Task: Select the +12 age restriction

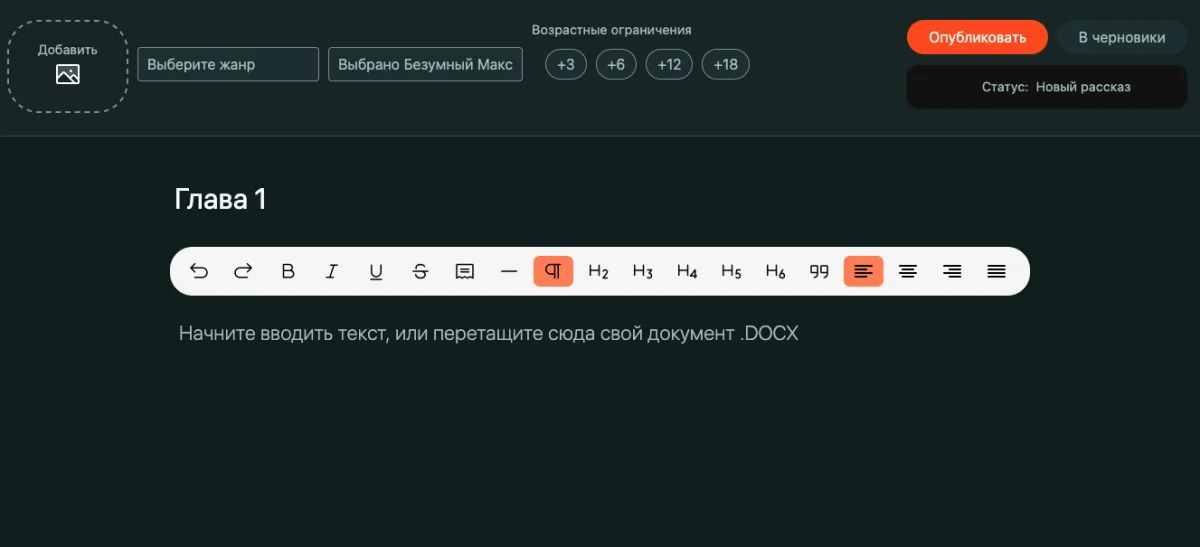Action: pos(669,65)
